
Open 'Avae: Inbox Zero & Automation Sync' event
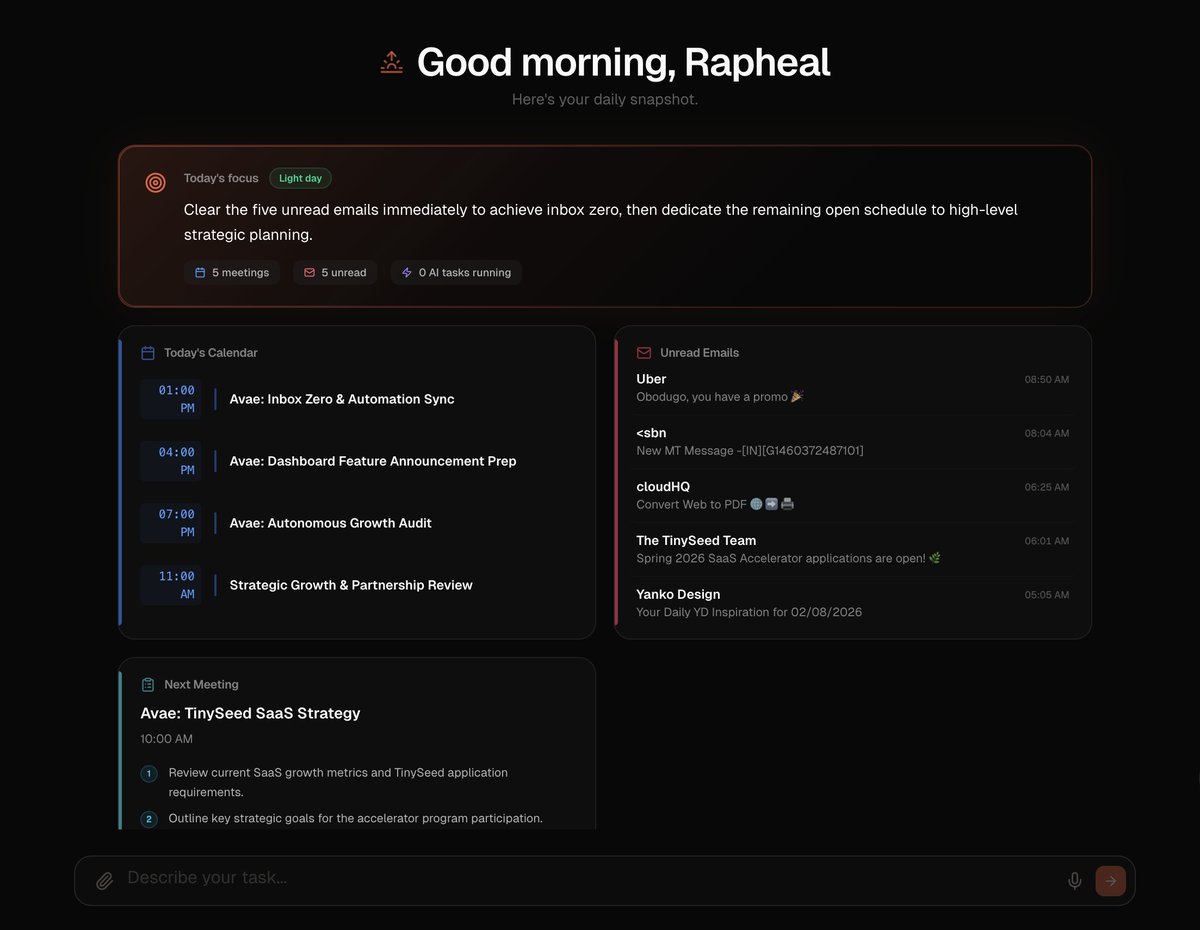(342, 399)
